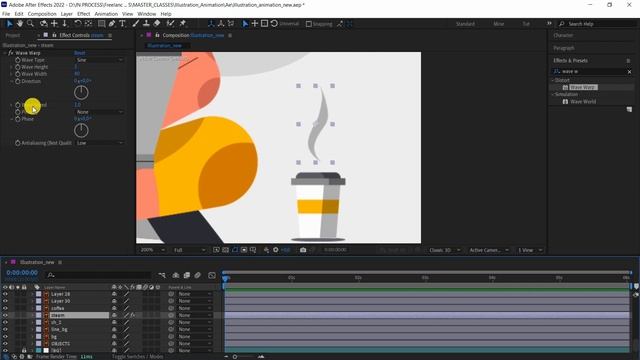The height and width of the screenshot is (360, 640).
Task: Hide the steam layer with eye icon
Action: [x=5, y=315]
